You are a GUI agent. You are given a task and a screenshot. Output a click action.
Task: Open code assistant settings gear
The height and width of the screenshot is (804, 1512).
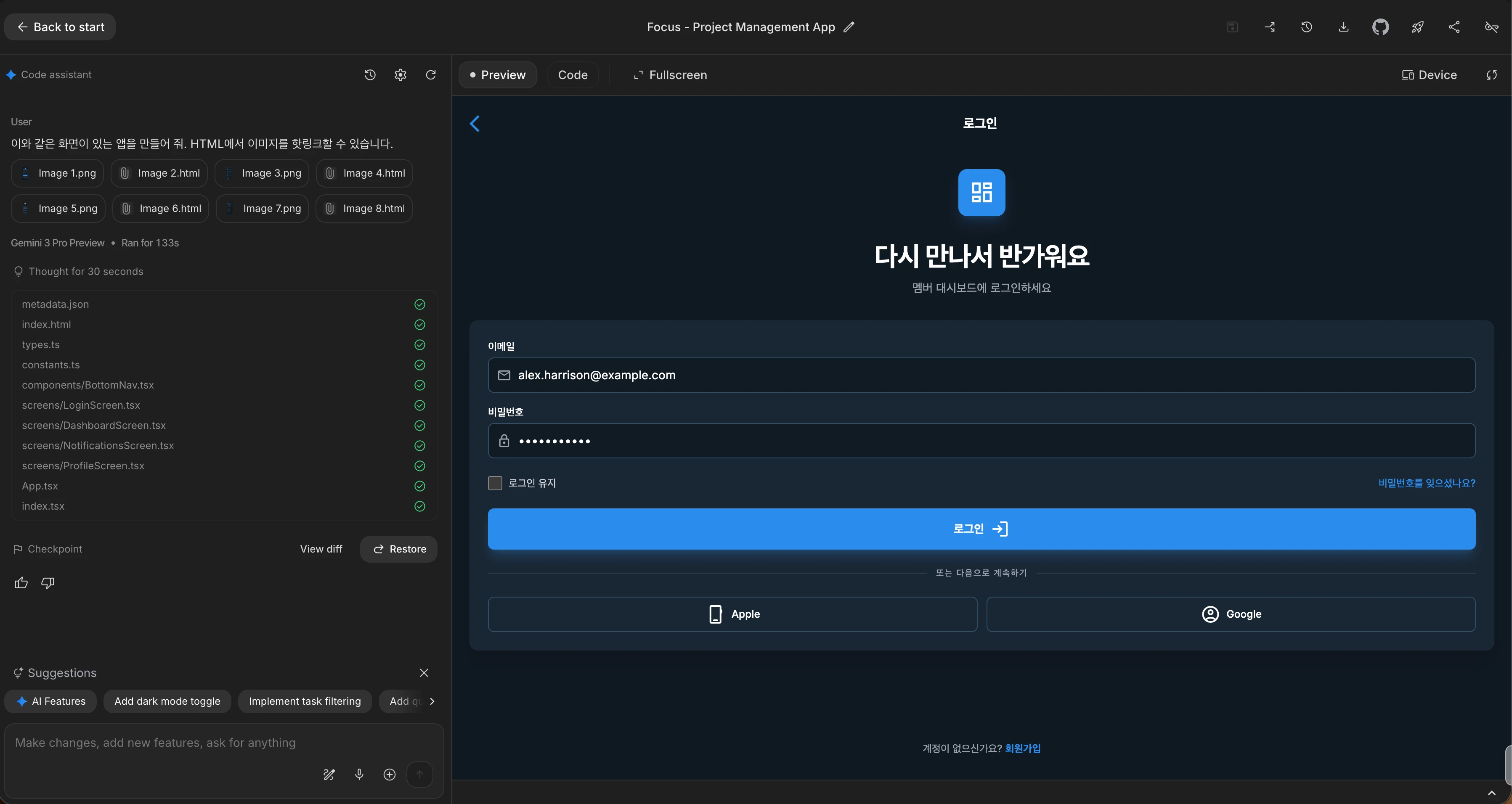tap(401, 74)
